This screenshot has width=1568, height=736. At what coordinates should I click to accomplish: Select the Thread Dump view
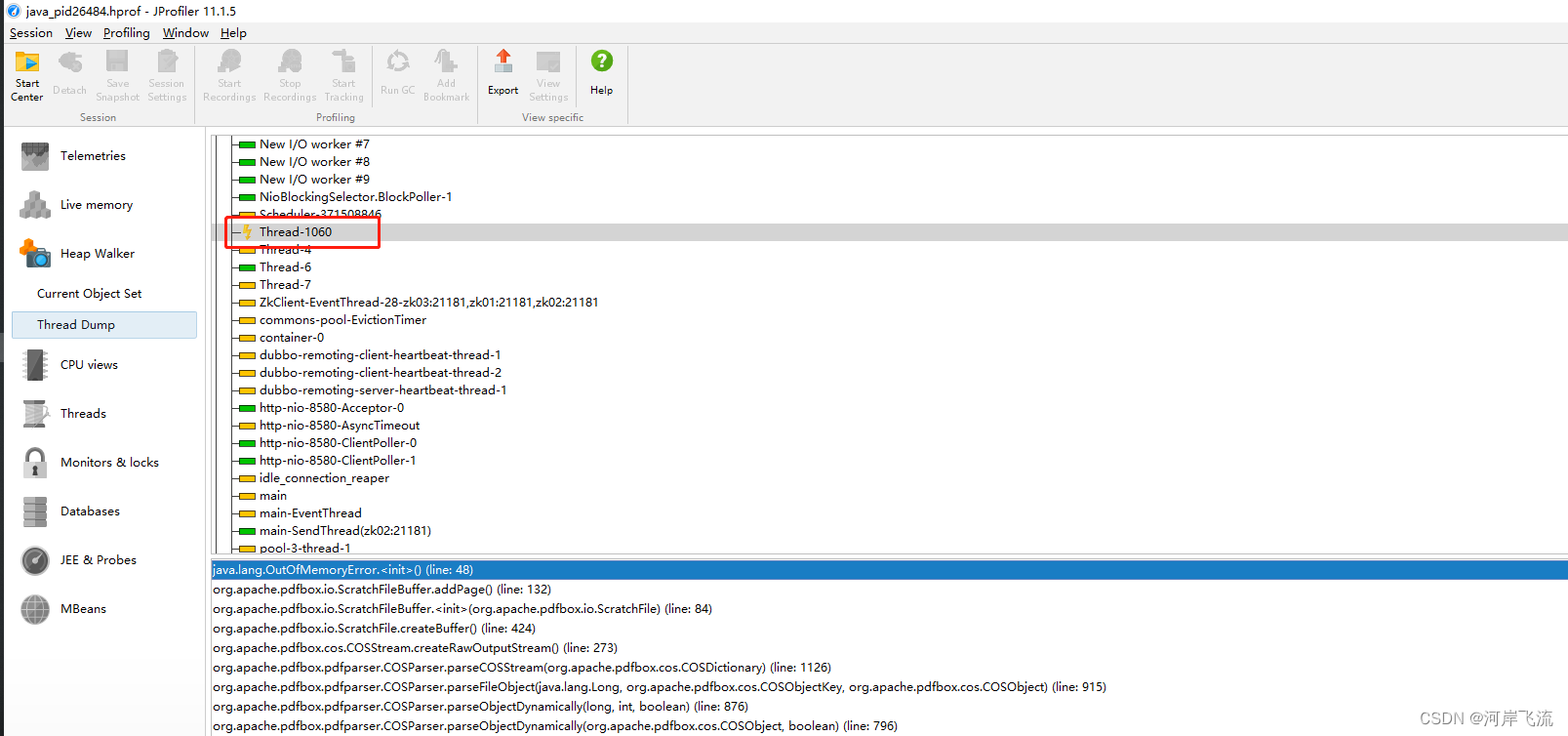coord(104,325)
